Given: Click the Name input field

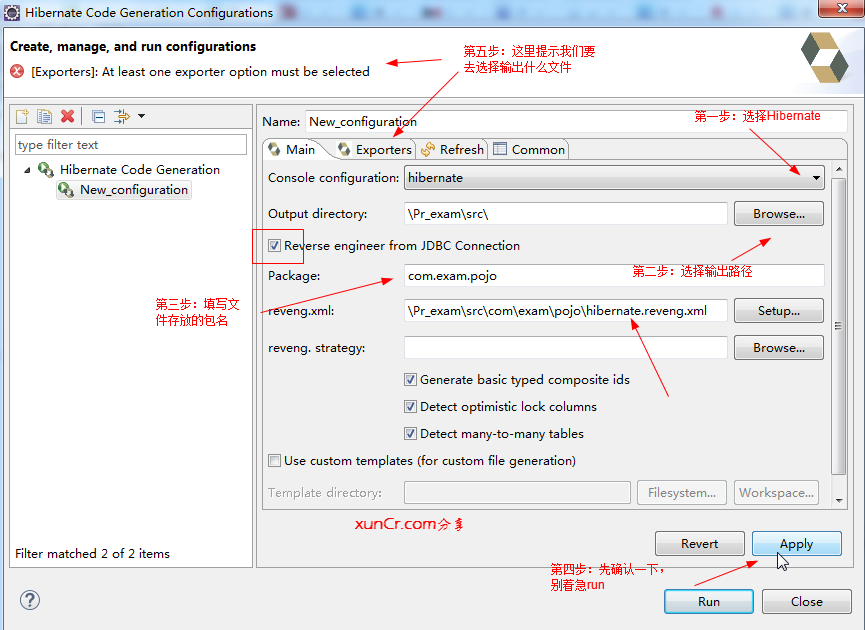Looking at the screenshot, I should tap(576, 121).
